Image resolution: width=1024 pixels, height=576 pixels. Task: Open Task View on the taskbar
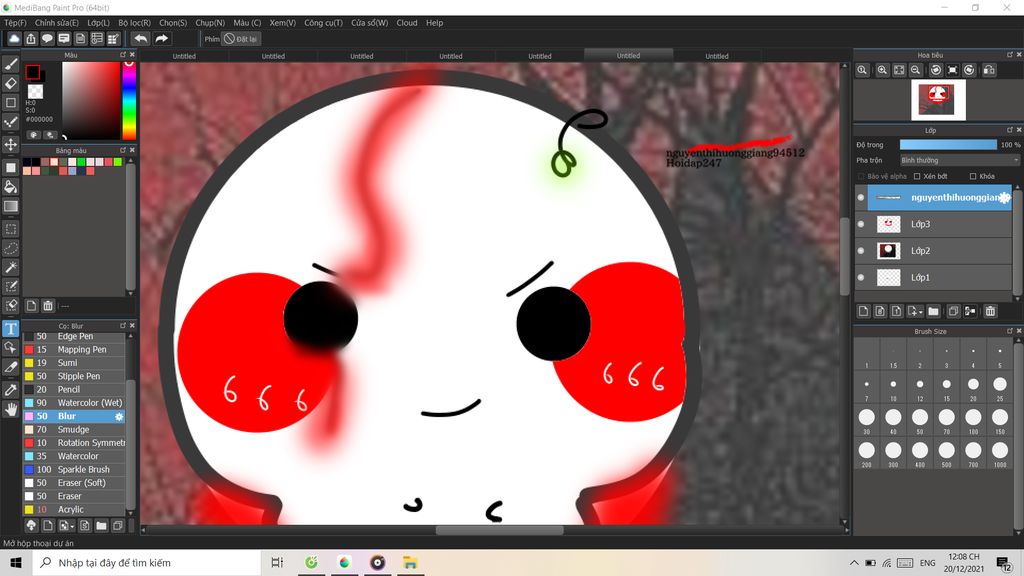click(277, 562)
